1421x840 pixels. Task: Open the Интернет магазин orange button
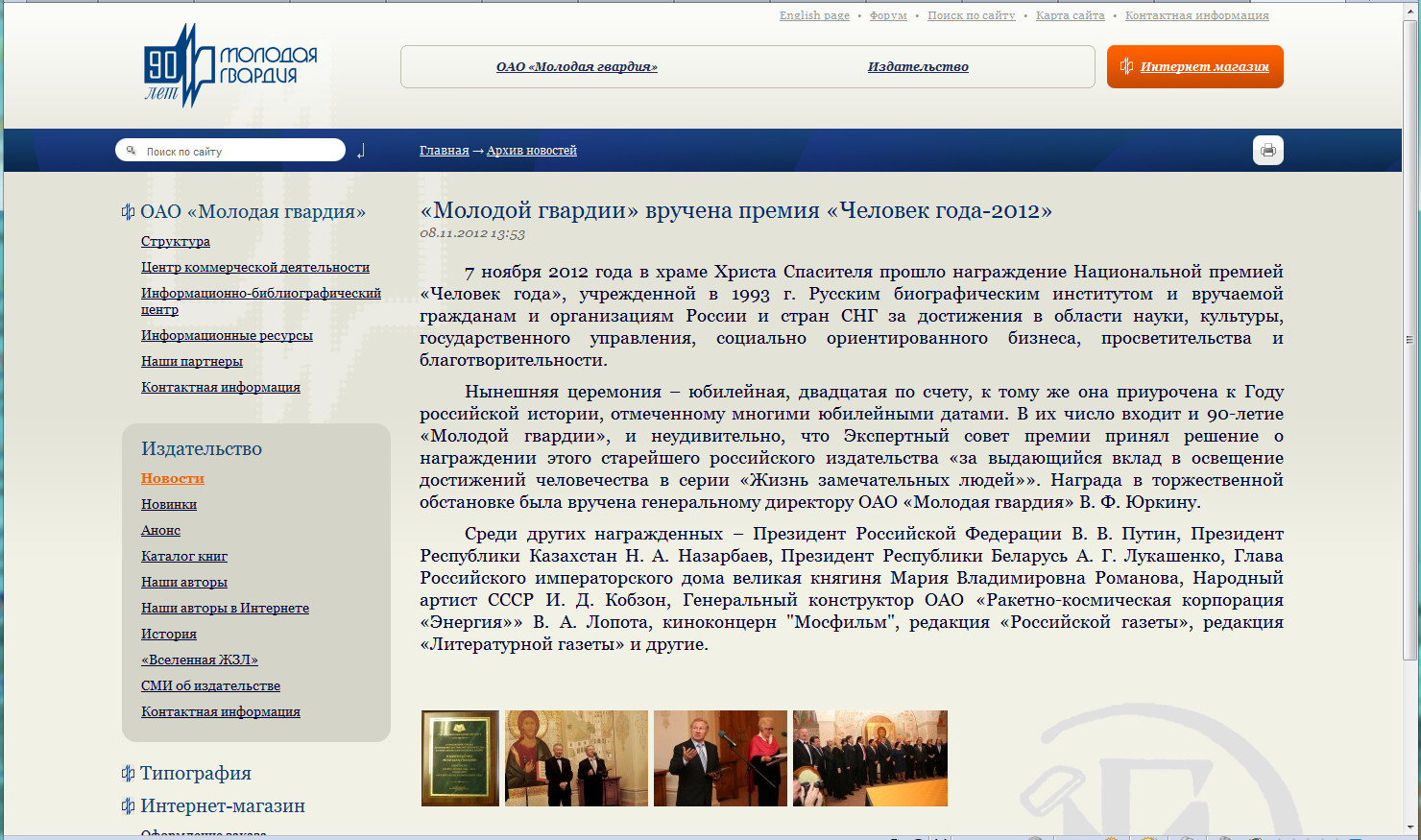pos(1195,66)
